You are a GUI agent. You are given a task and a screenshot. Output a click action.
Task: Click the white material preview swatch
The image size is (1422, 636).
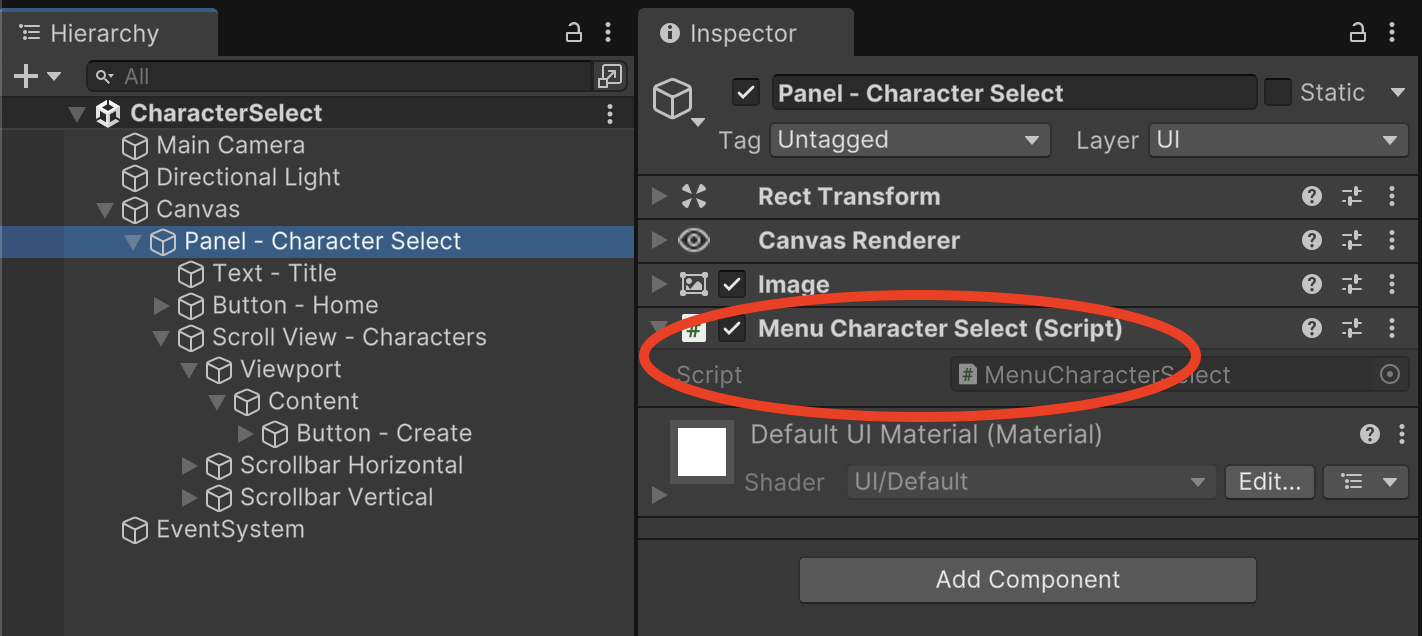point(701,452)
